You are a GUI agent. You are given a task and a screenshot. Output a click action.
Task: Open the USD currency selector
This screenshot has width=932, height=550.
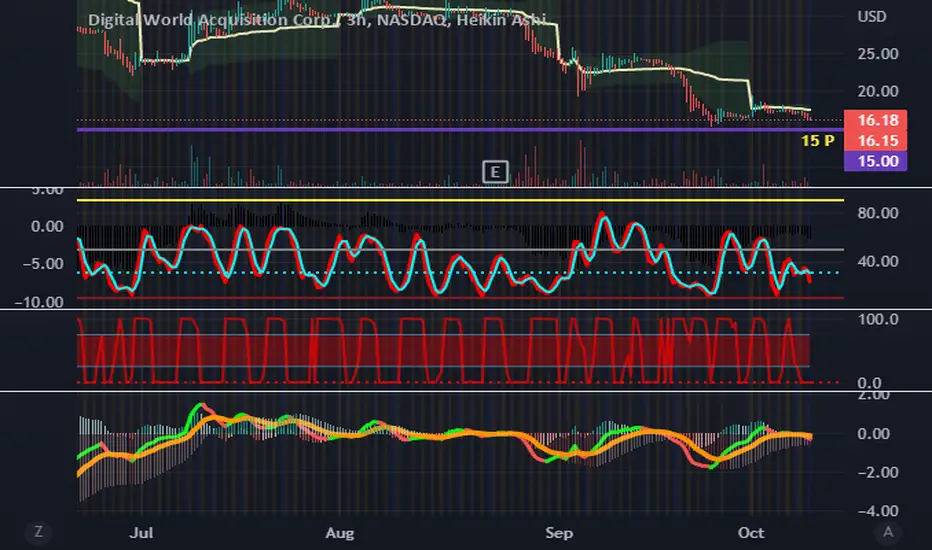pyautogui.click(x=872, y=17)
